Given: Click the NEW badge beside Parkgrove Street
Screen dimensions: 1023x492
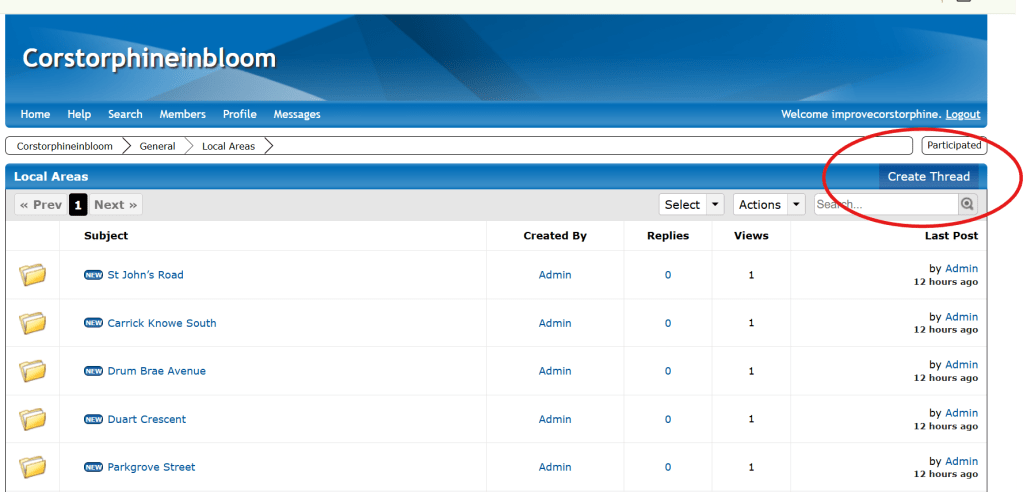Looking at the screenshot, I should pos(94,467).
